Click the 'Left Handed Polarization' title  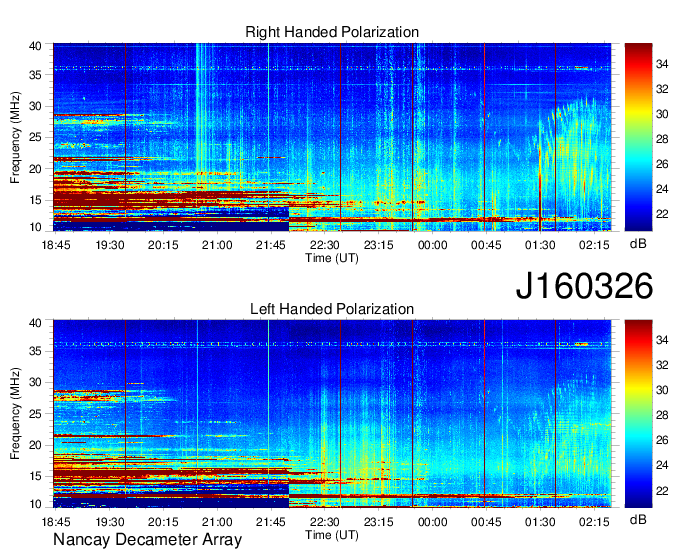[x=332, y=309]
